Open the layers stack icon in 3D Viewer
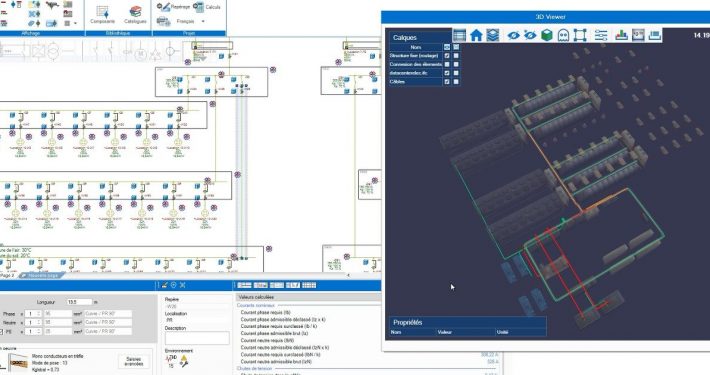 493,35
